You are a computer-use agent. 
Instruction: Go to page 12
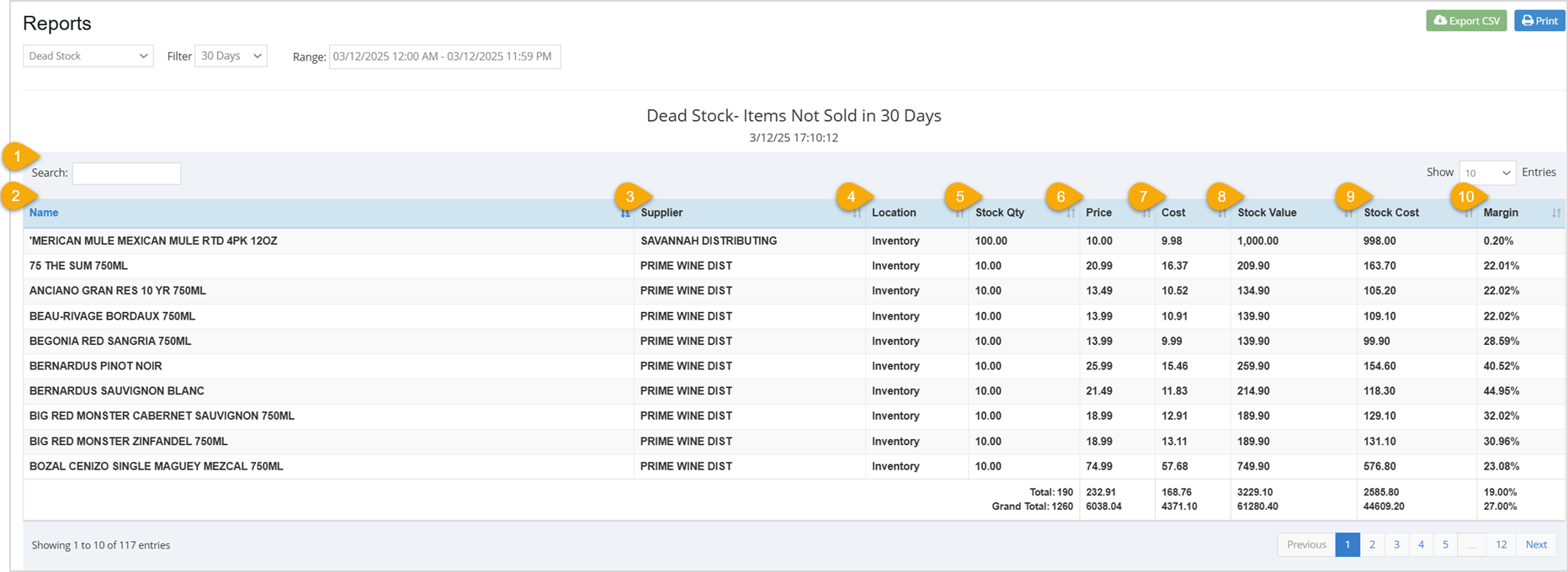1502,545
